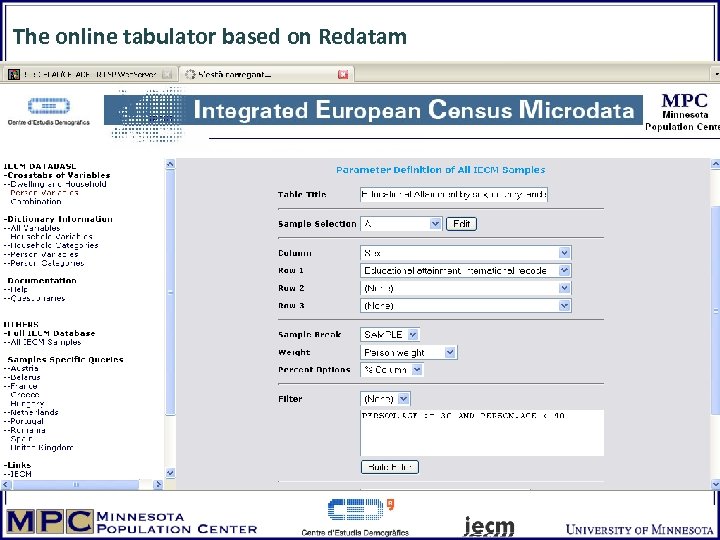Click the sidebar horizontal scroll-left arrow
720x540 pixels.
click(6, 484)
